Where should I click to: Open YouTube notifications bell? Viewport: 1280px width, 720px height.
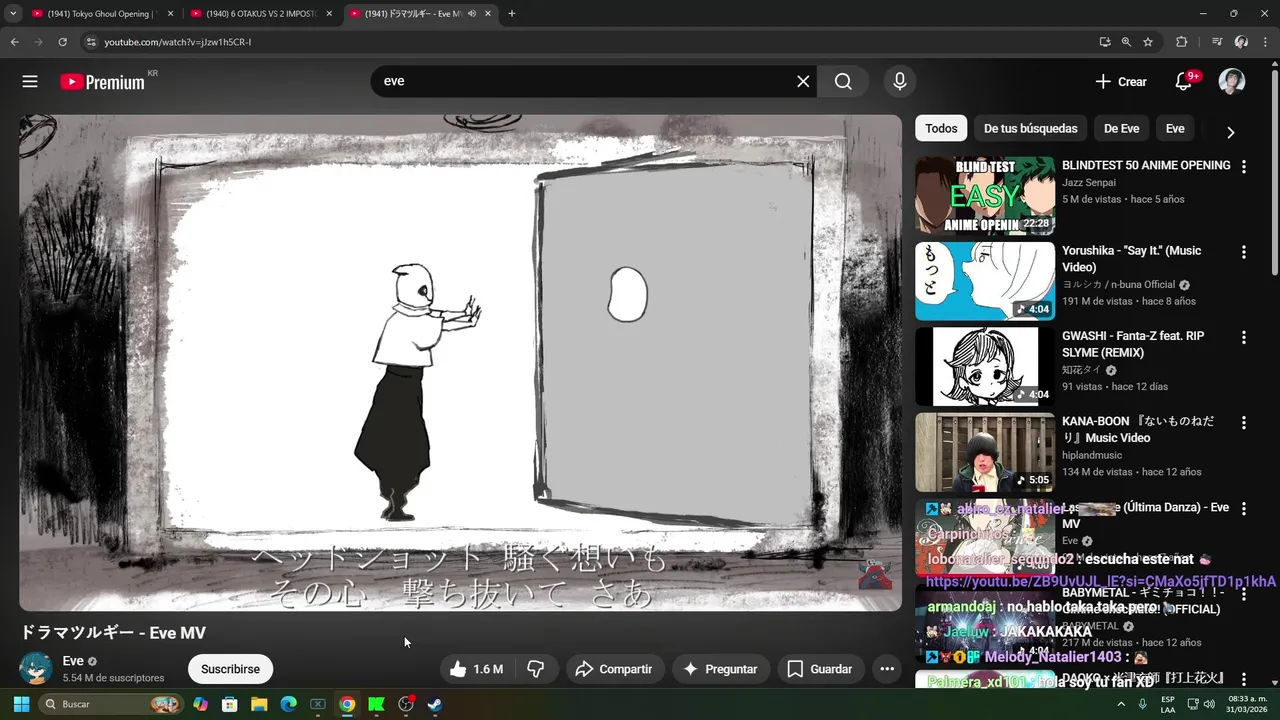point(1183,82)
